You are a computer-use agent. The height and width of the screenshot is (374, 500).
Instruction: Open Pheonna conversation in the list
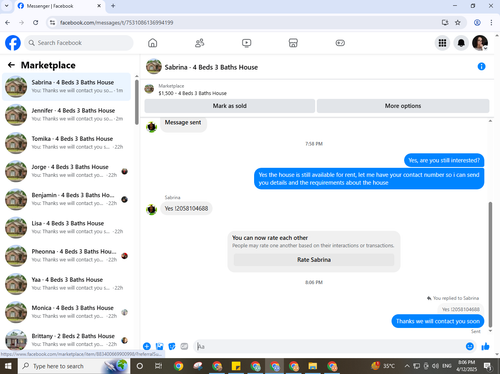click(x=67, y=256)
